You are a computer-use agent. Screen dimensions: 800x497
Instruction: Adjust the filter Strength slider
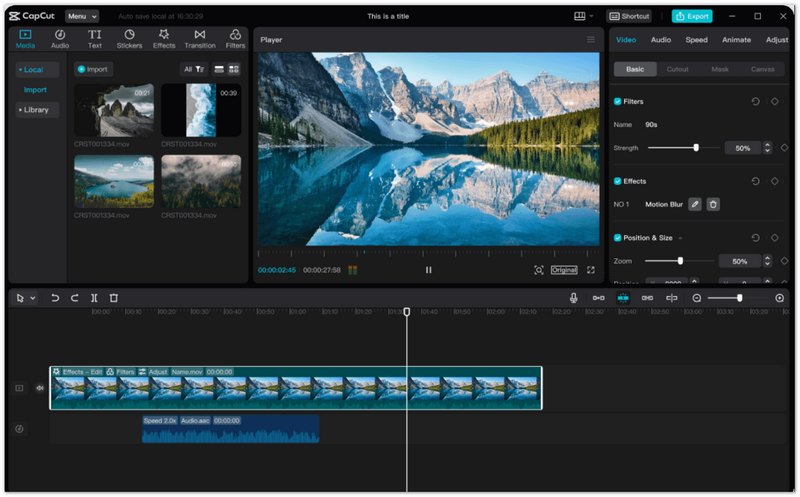(684, 148)
